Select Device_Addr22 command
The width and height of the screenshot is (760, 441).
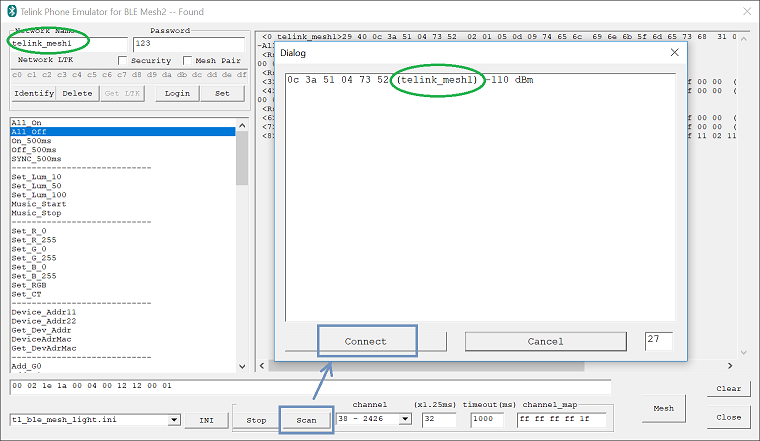[123, 321]
